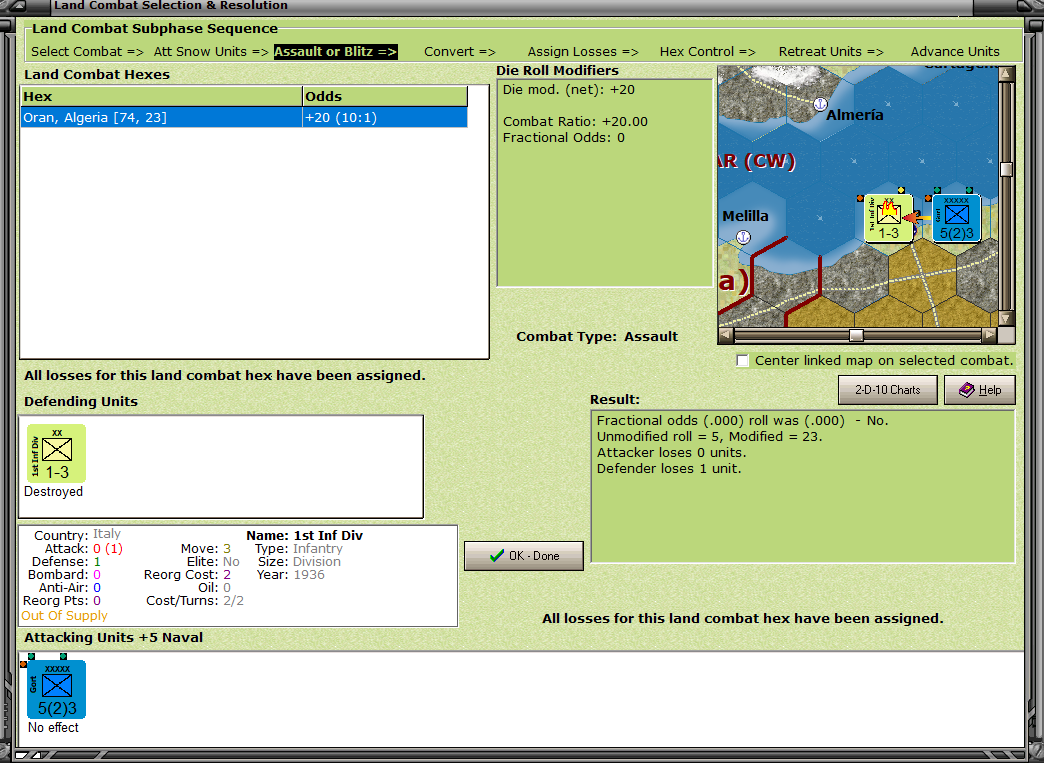This screenshot has height=763, width=1044.
Task: Click the Assign Losses subphase step
Action: (583, 52)
